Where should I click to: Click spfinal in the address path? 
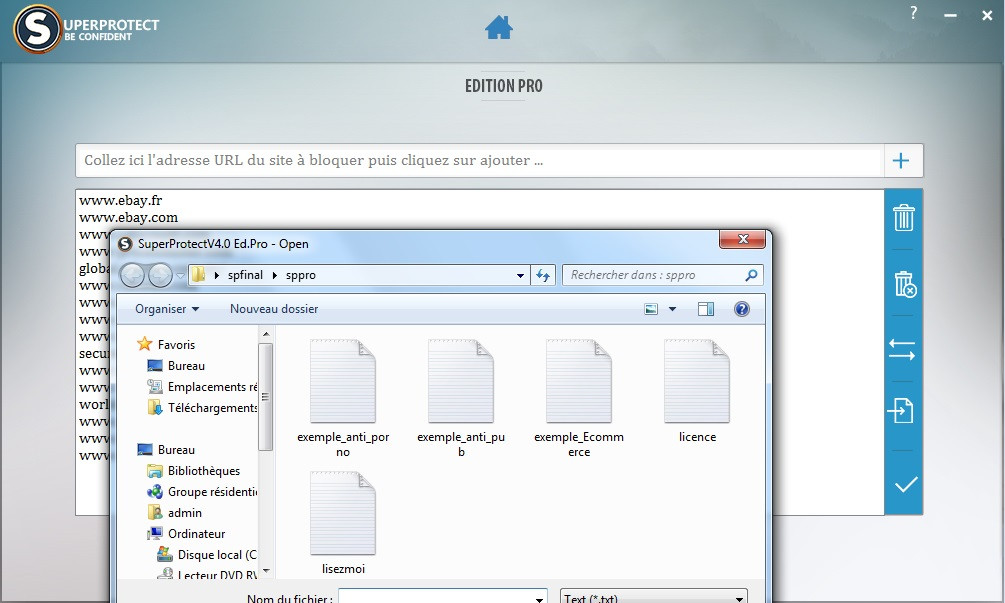(x=245, y=276)
